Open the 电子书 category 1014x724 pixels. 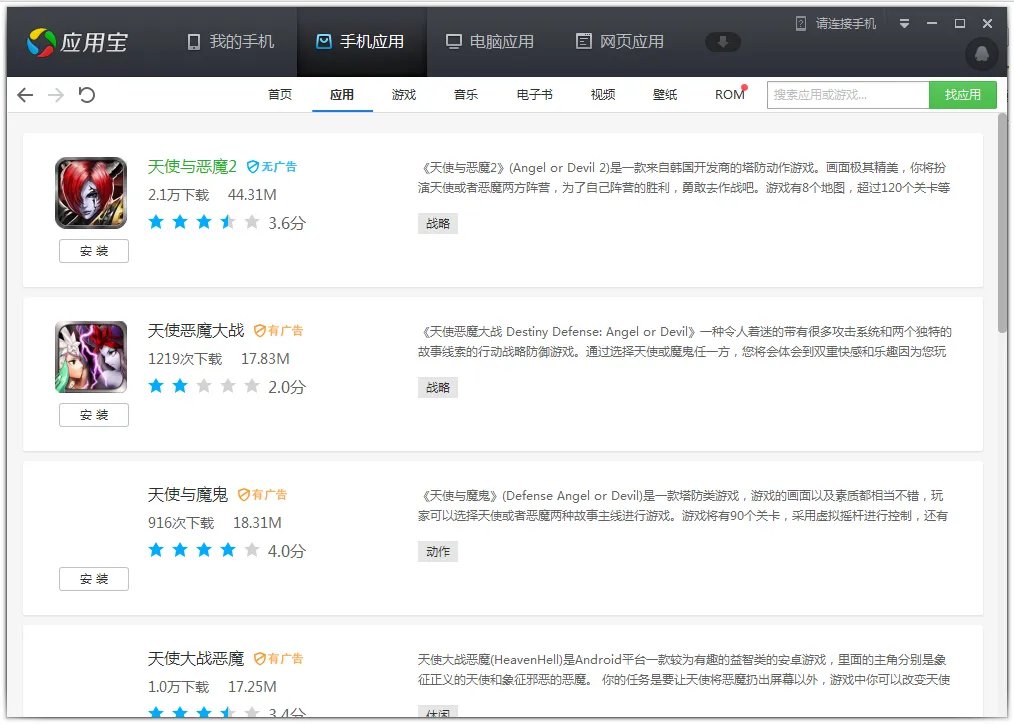tap(534, 95)
